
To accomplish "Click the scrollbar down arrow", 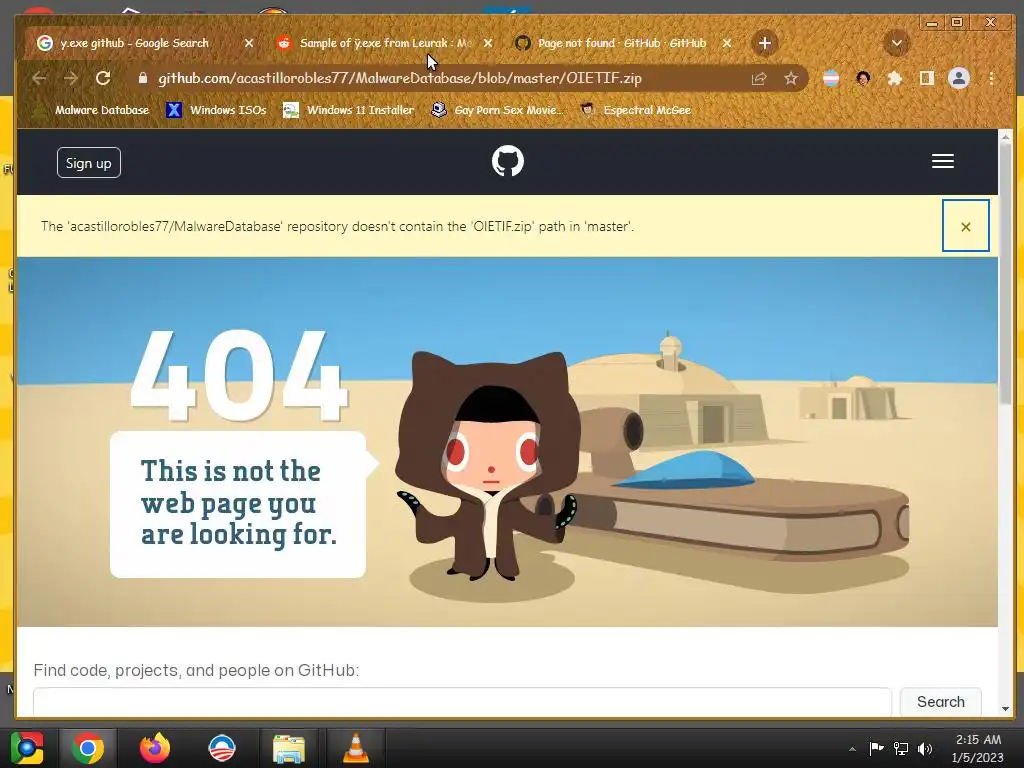I will (x=1005, y=709).
